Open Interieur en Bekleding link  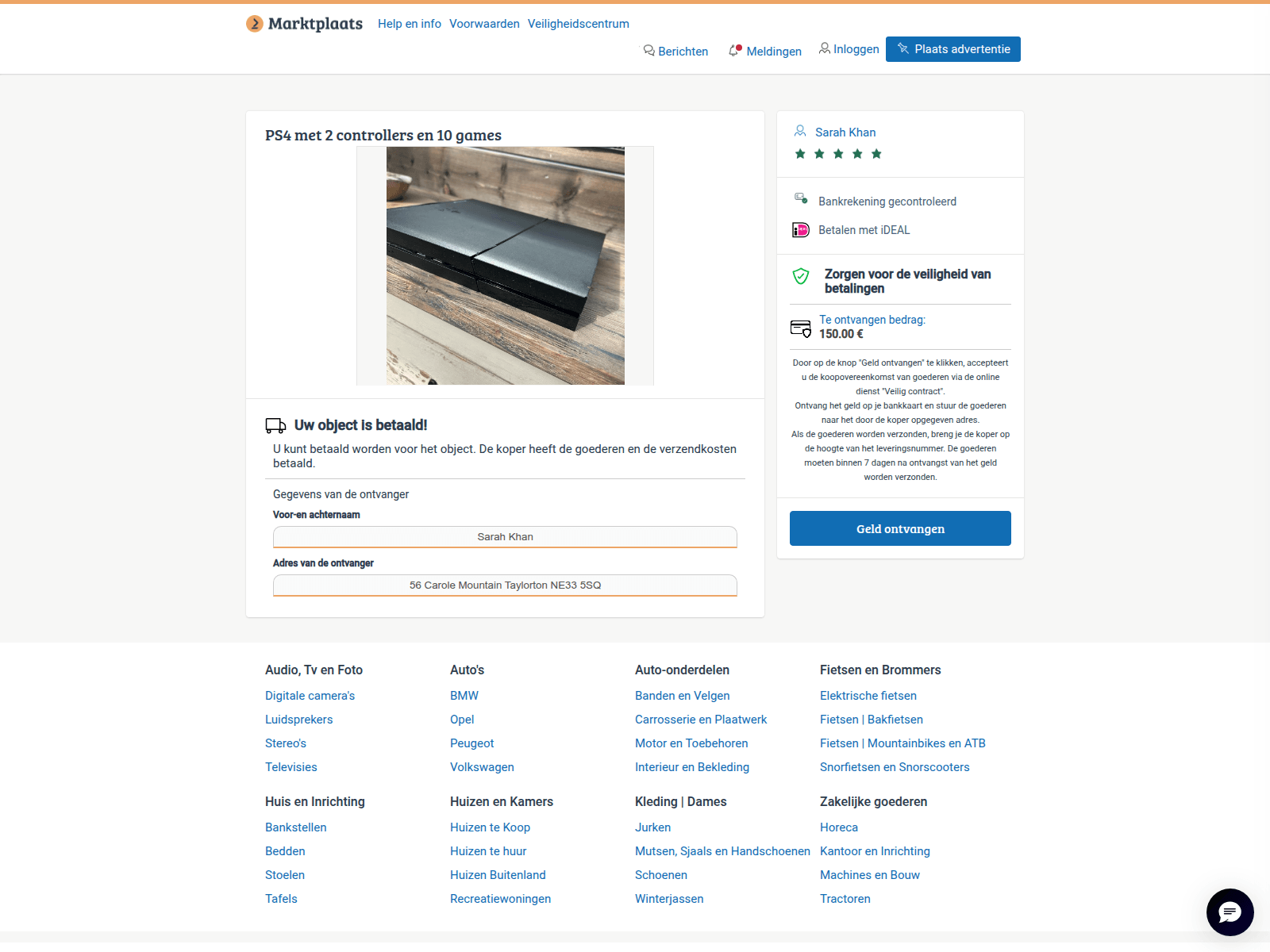pyautogui.click(x=692, y=767)
